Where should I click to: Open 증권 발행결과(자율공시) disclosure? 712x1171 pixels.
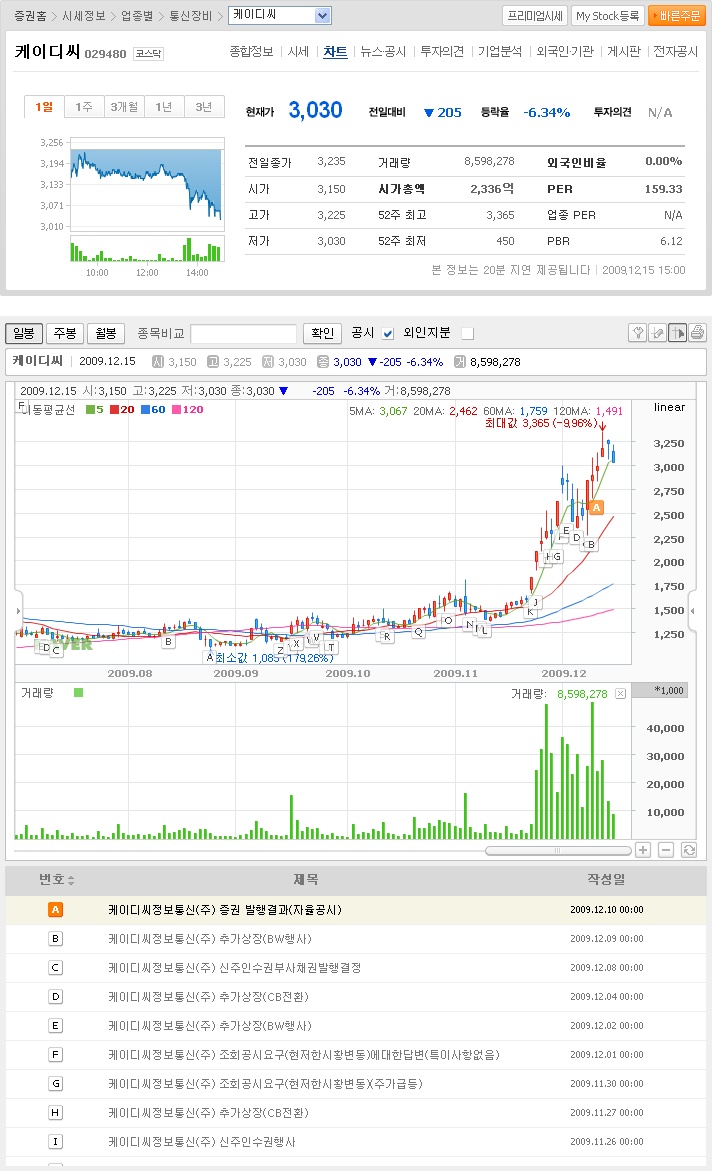[225, 910]
